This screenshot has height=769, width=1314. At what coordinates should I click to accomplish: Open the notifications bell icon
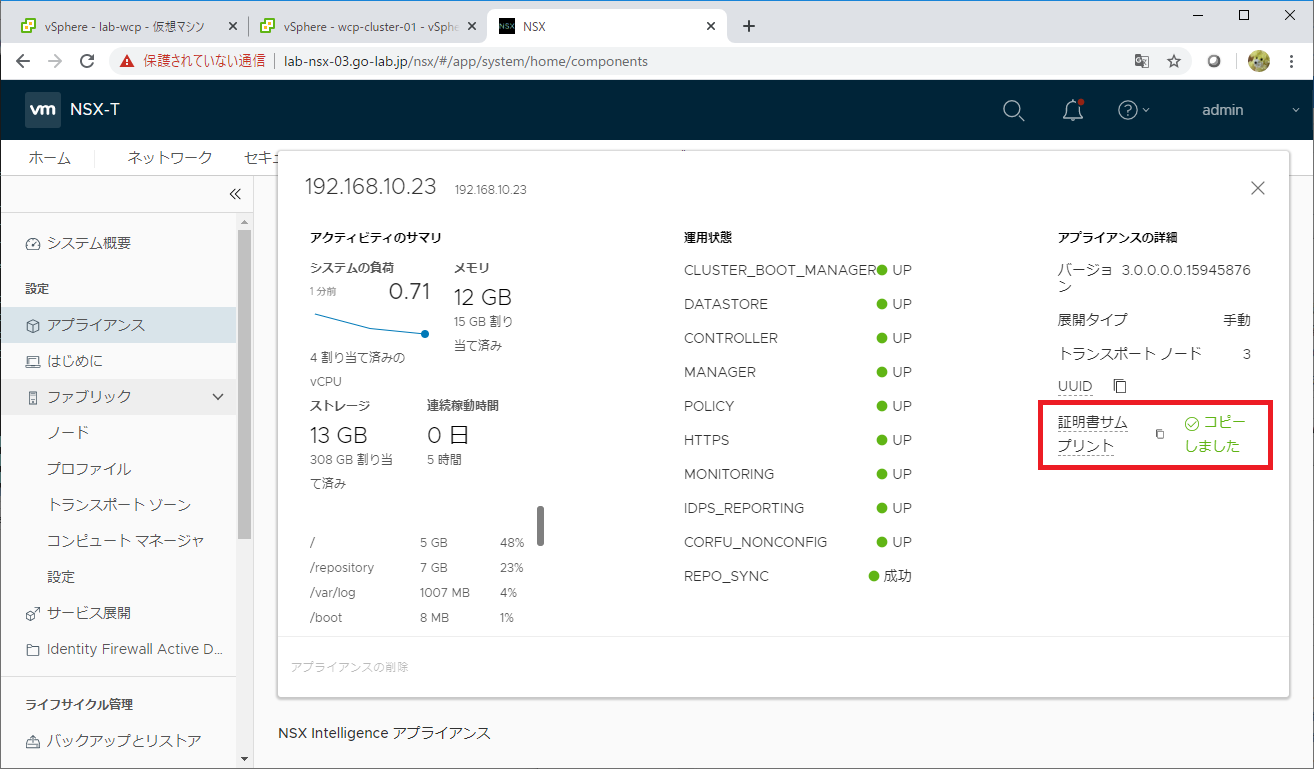[1073, 110]
